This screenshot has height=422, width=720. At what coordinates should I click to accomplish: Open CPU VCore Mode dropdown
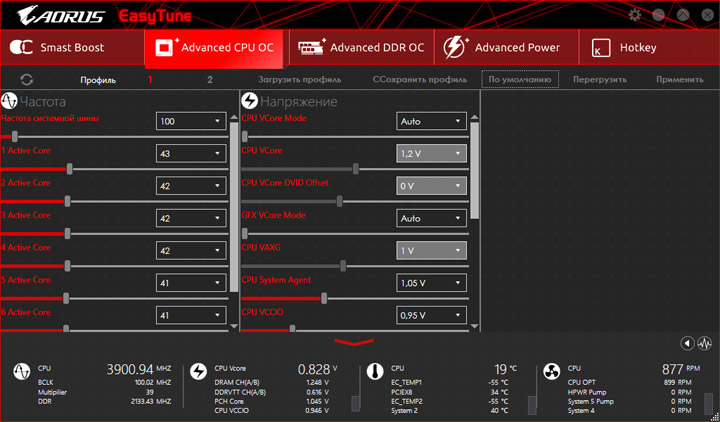pos(431,121)
